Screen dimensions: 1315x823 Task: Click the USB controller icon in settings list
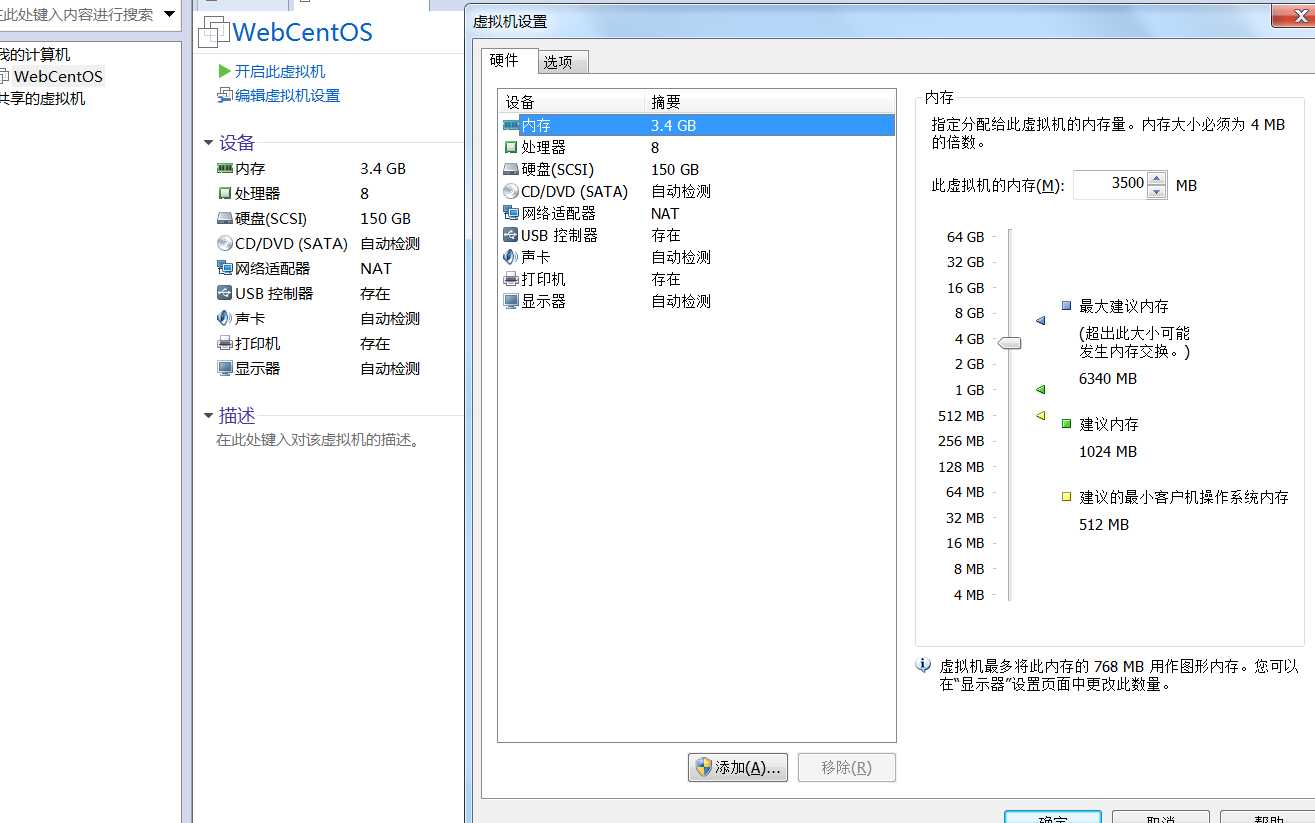(511, 235)
